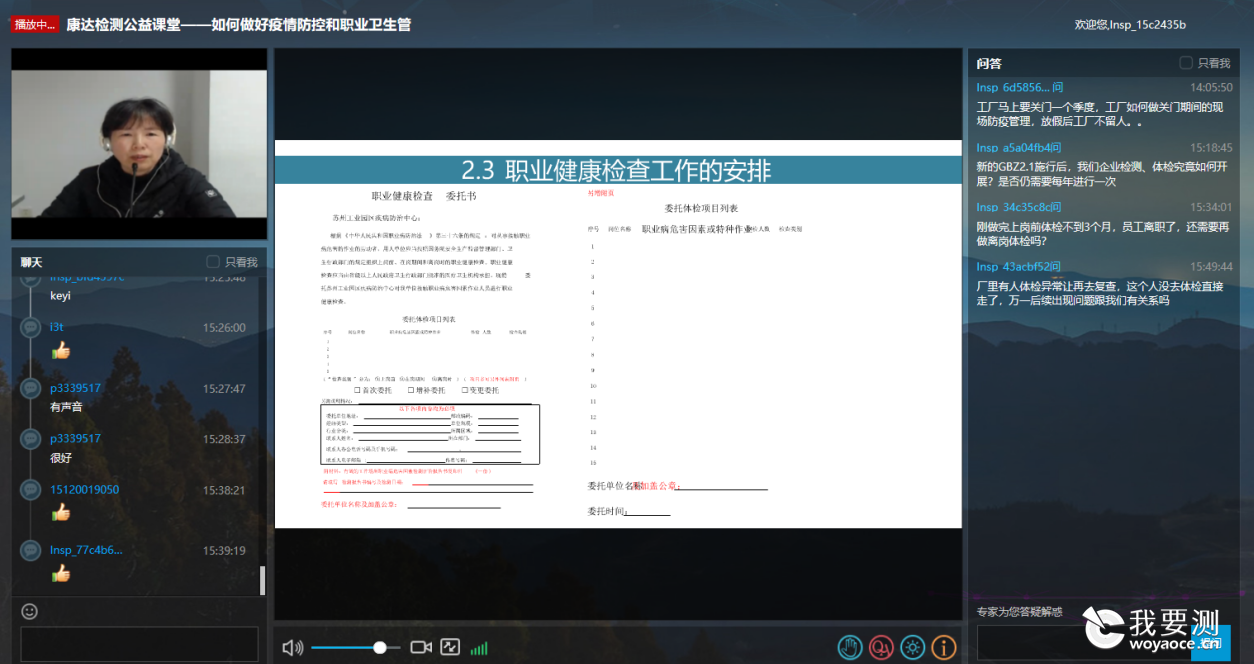Focus the question input box under 专家为您答疑解惑

coord(1083,643)
